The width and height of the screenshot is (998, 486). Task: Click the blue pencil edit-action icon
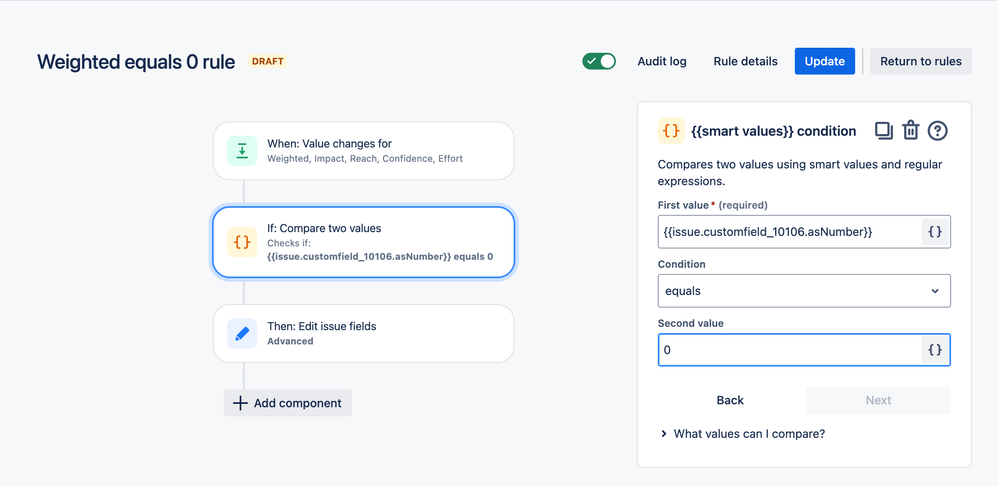pyautogui.click(x=242, y=334)
